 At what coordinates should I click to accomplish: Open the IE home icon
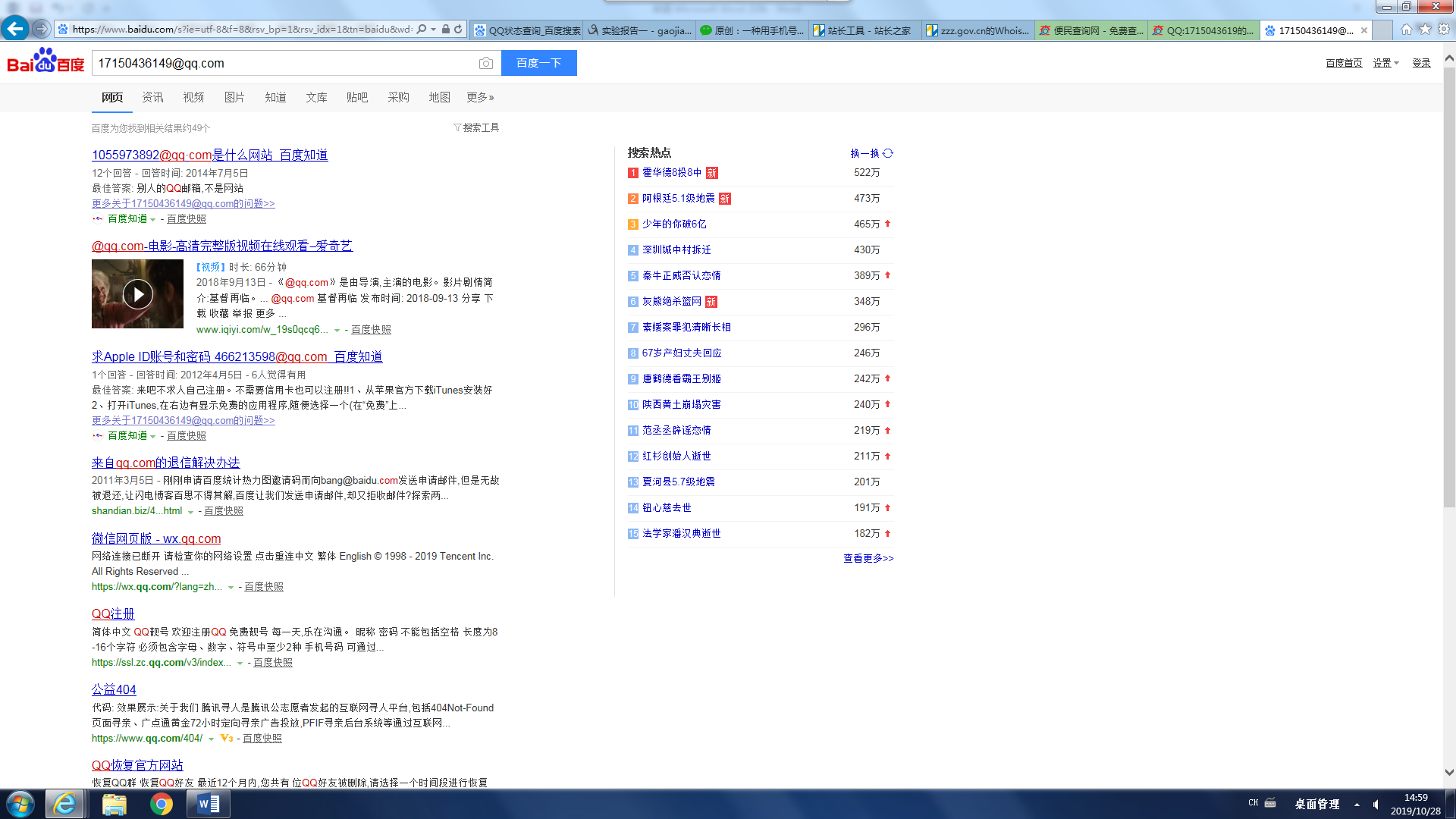coord(1407,29)
